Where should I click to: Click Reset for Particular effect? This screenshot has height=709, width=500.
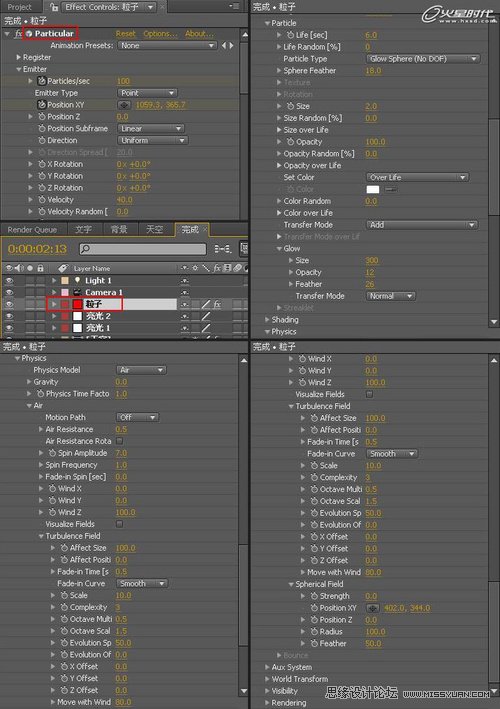(x=125, y=33)
